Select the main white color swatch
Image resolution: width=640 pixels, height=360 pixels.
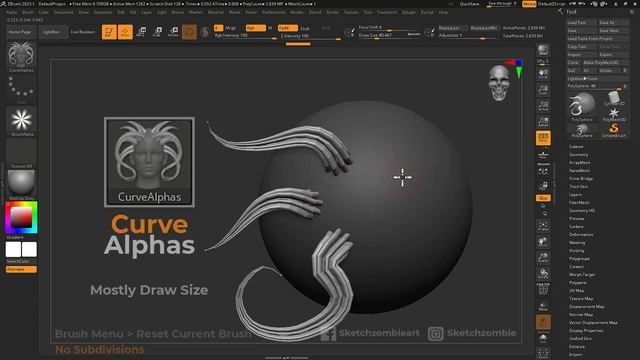click(29, 249)
